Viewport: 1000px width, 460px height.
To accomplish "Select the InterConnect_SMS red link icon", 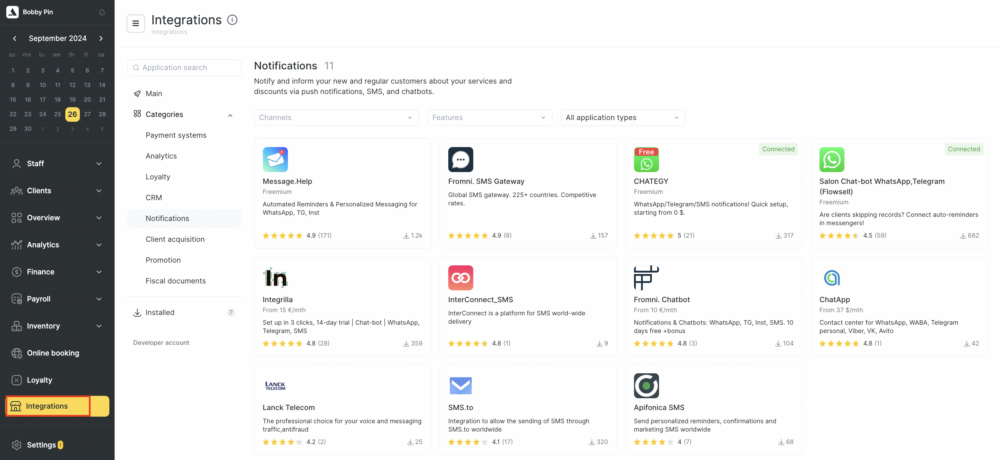I will 460,278.
